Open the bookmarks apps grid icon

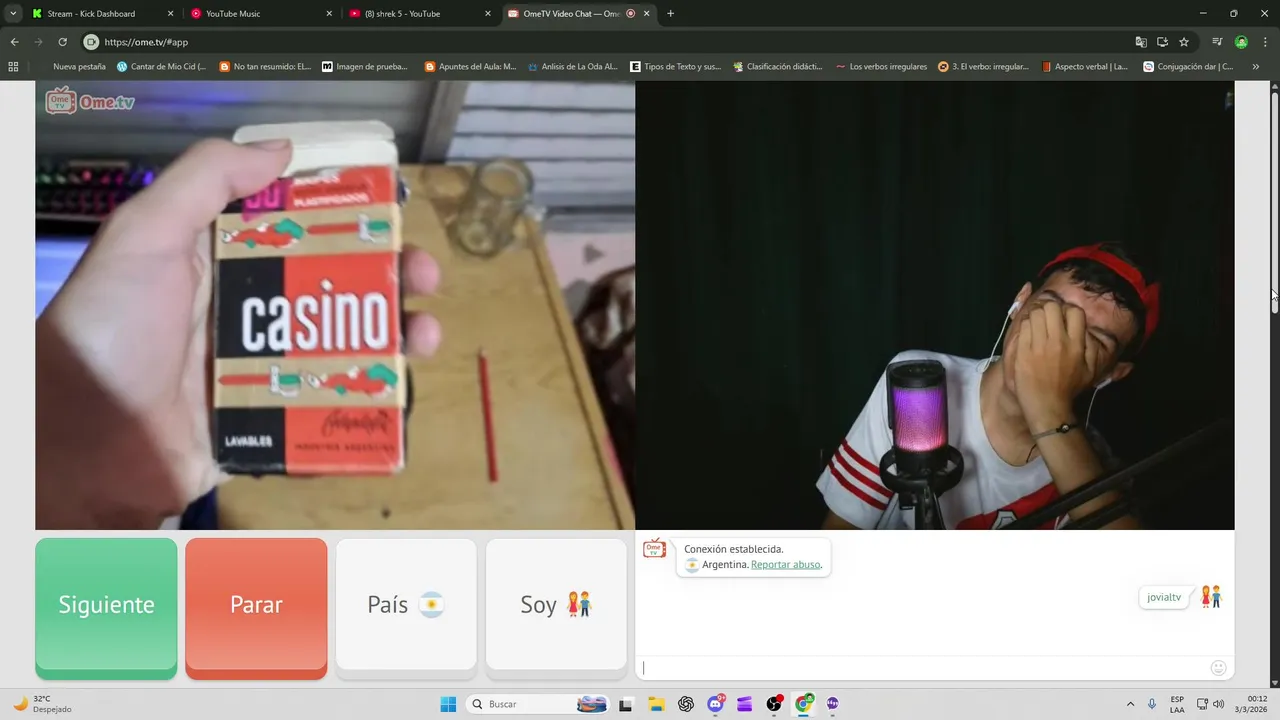pos(13,67)
